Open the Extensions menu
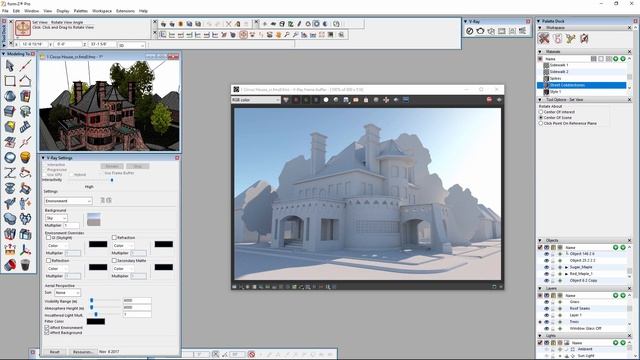This screenshot has width=640, height=360. pos(125,11)
